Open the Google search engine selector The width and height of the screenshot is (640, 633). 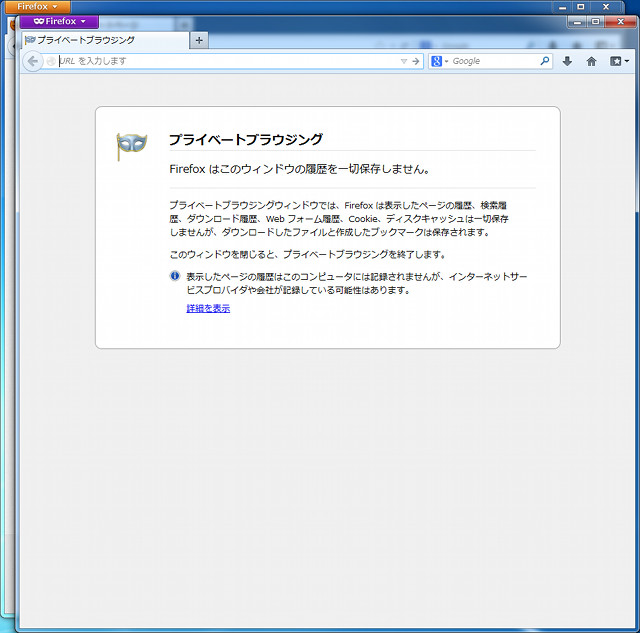[x=439, y=61]
